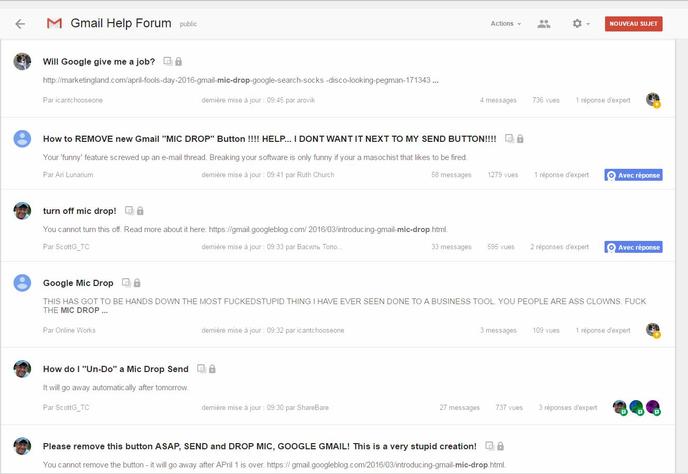Click the marketingland.com URL snippet text
The image size is (688, 474).
[240, 80]
